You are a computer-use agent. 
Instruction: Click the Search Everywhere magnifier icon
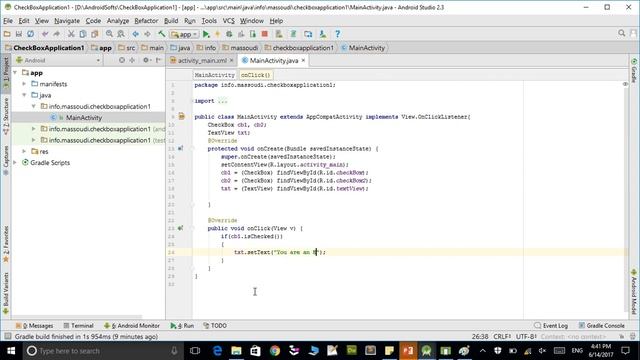click(x=622, y=33)
